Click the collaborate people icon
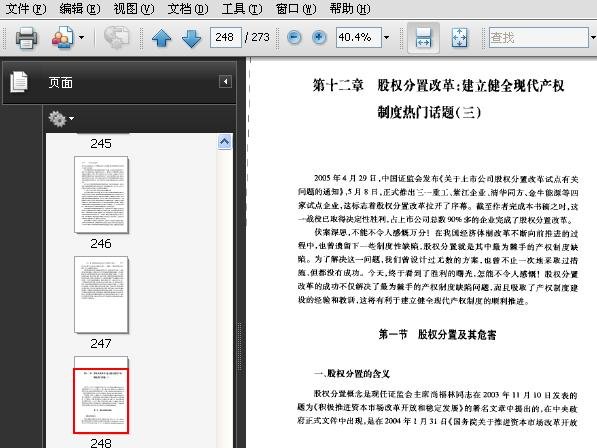The width and height of the screenshot is (597, 448). [62, 37]
